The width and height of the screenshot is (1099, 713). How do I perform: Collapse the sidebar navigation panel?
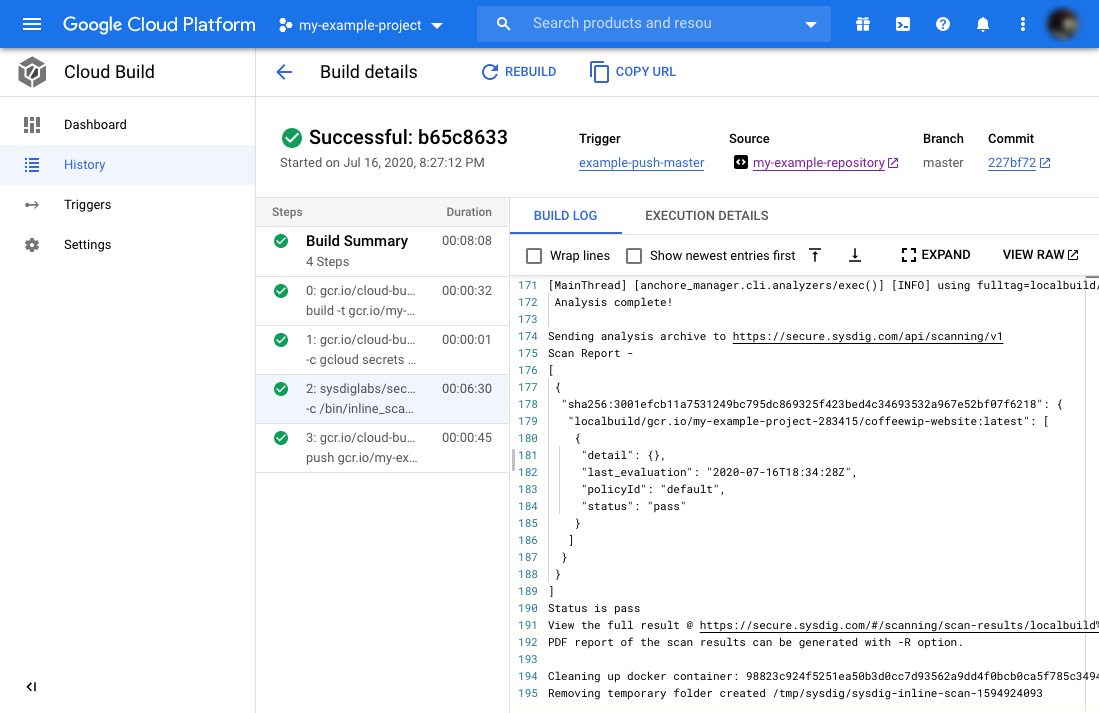[x=32, y=686]
